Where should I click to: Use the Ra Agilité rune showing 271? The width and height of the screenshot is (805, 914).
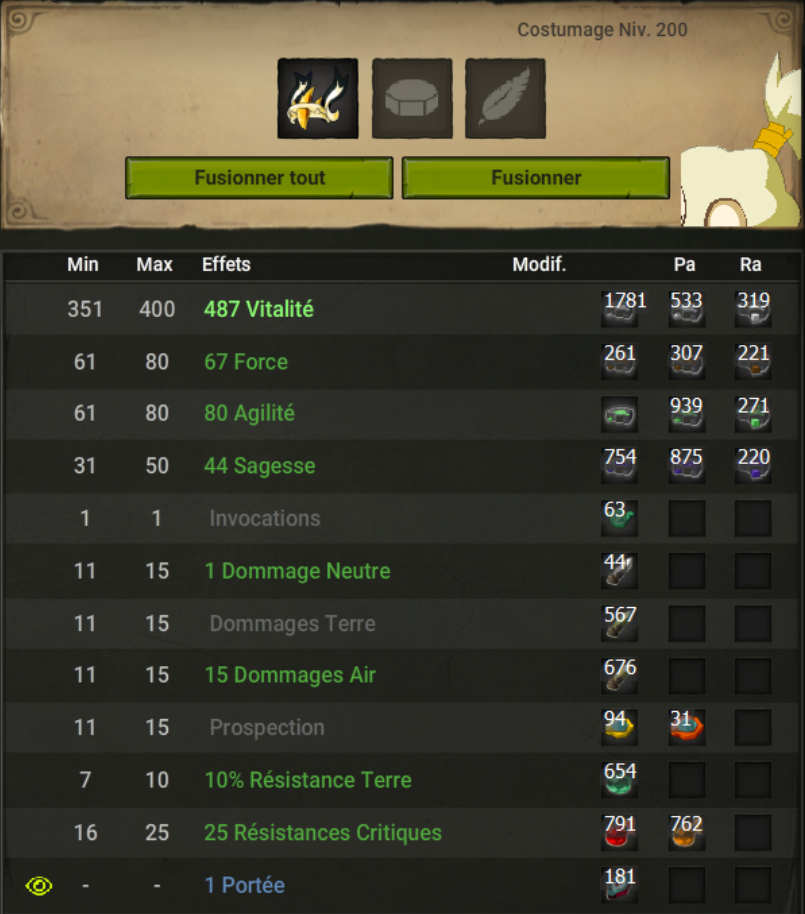click(x=753, y=414)
